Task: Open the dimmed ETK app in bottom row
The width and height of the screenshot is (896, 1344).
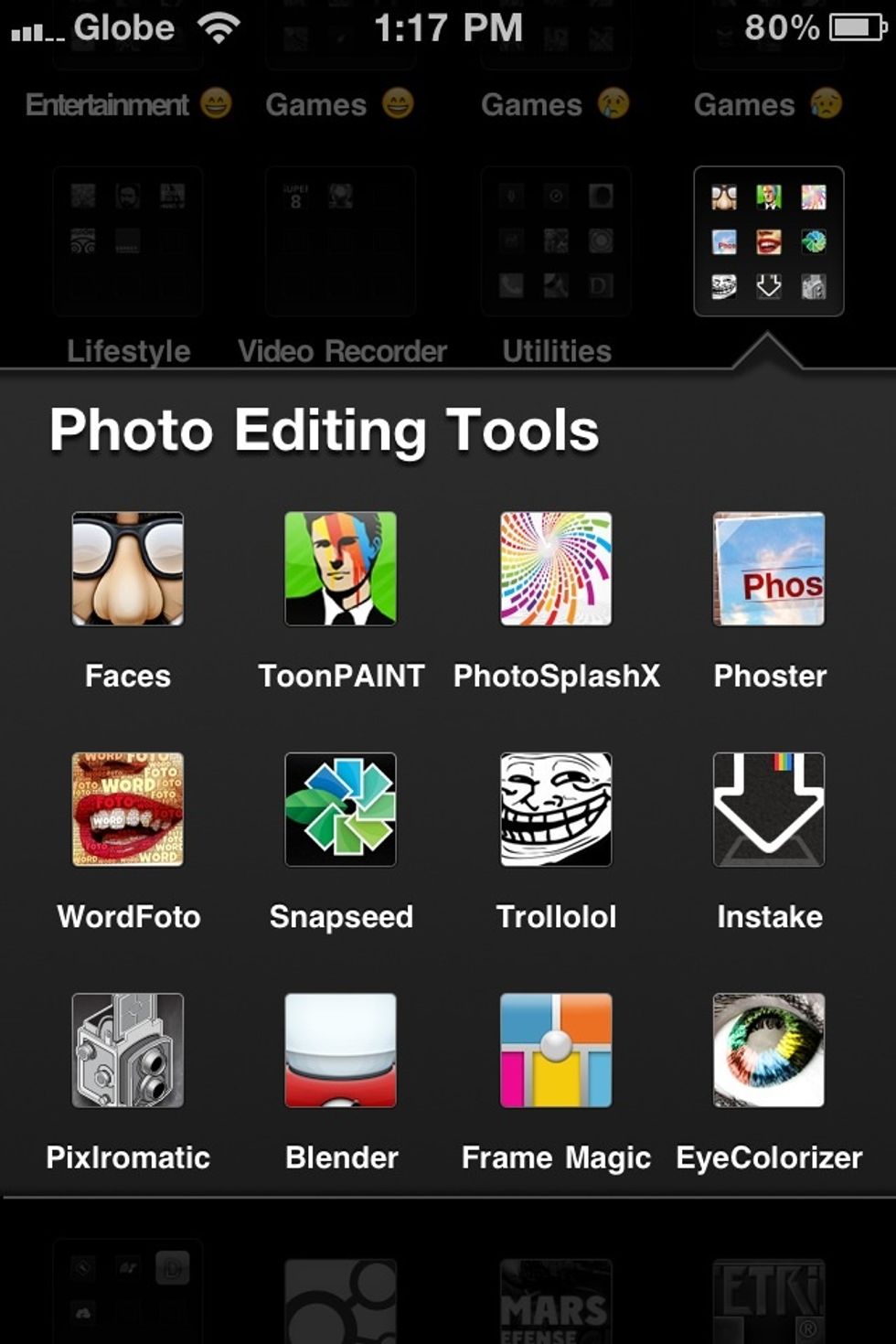Action: [x=769, y=1302]
